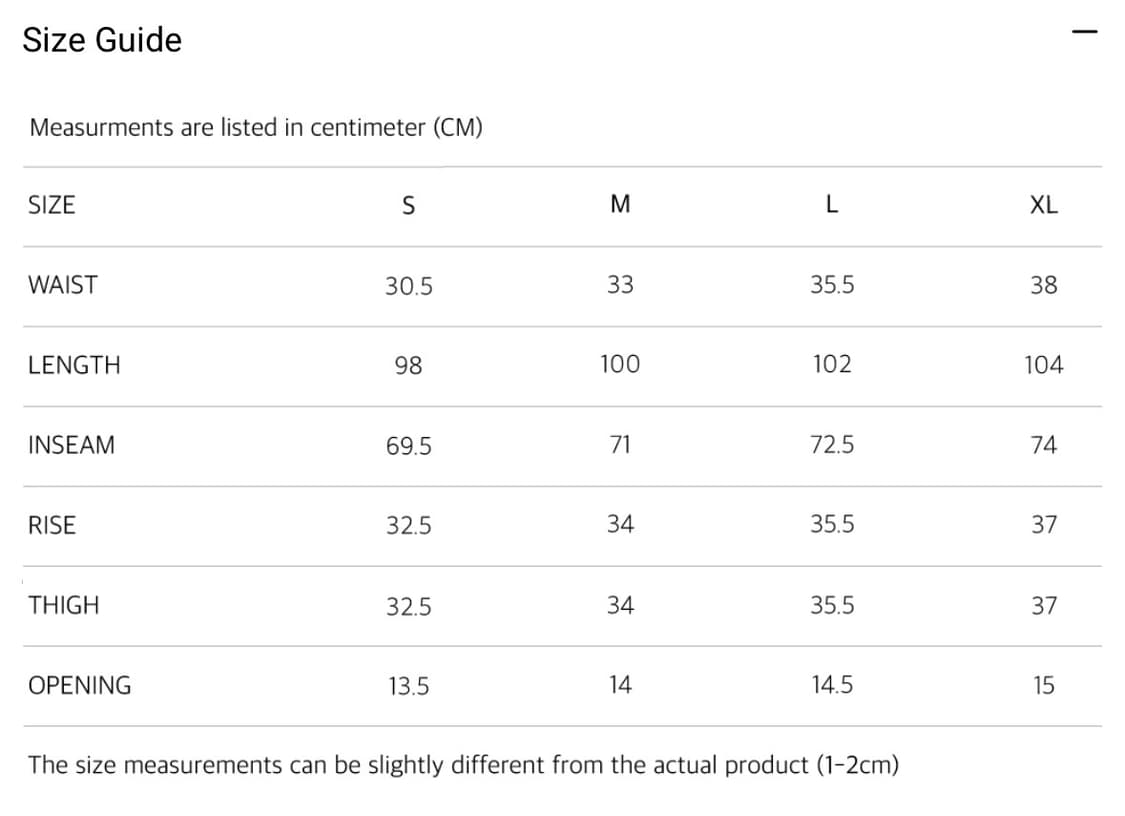Click the Size Guide heading
Image resolution: width=1125 pixels, height=816 pixels.
point(102,40)
